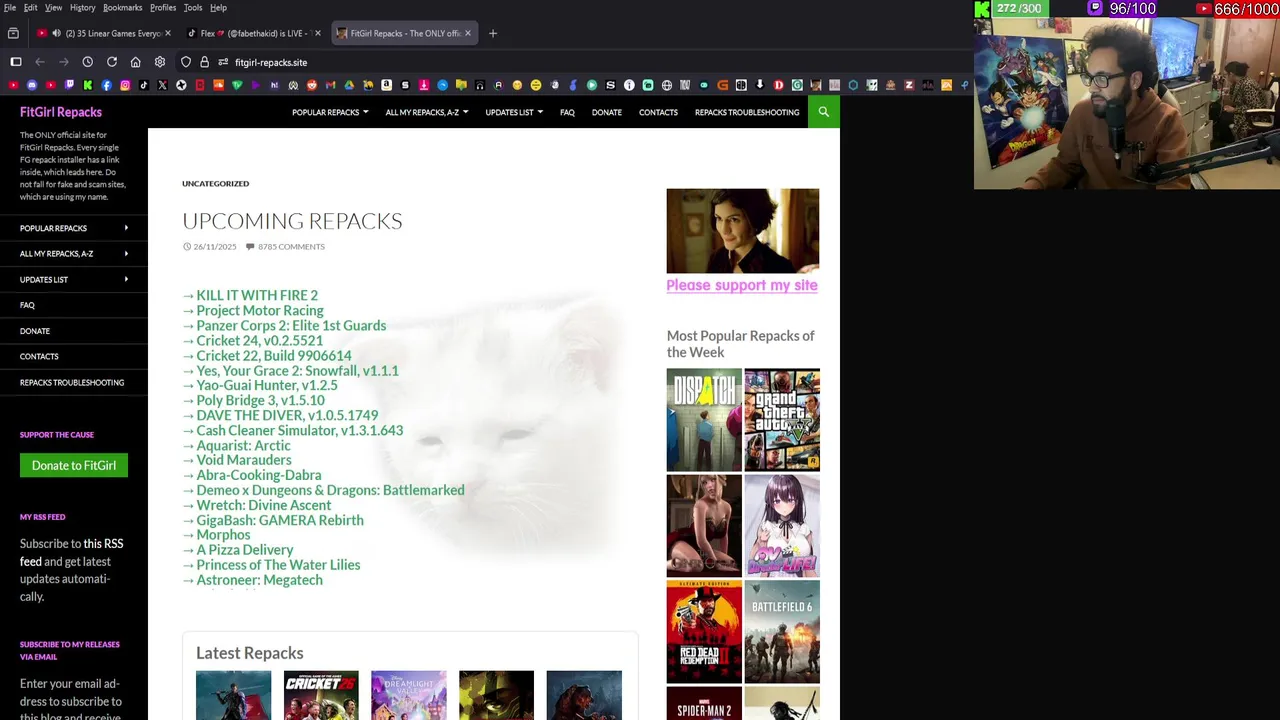Open the X (Twitter) bookmark
The image size is (1280, 720).
162,85
